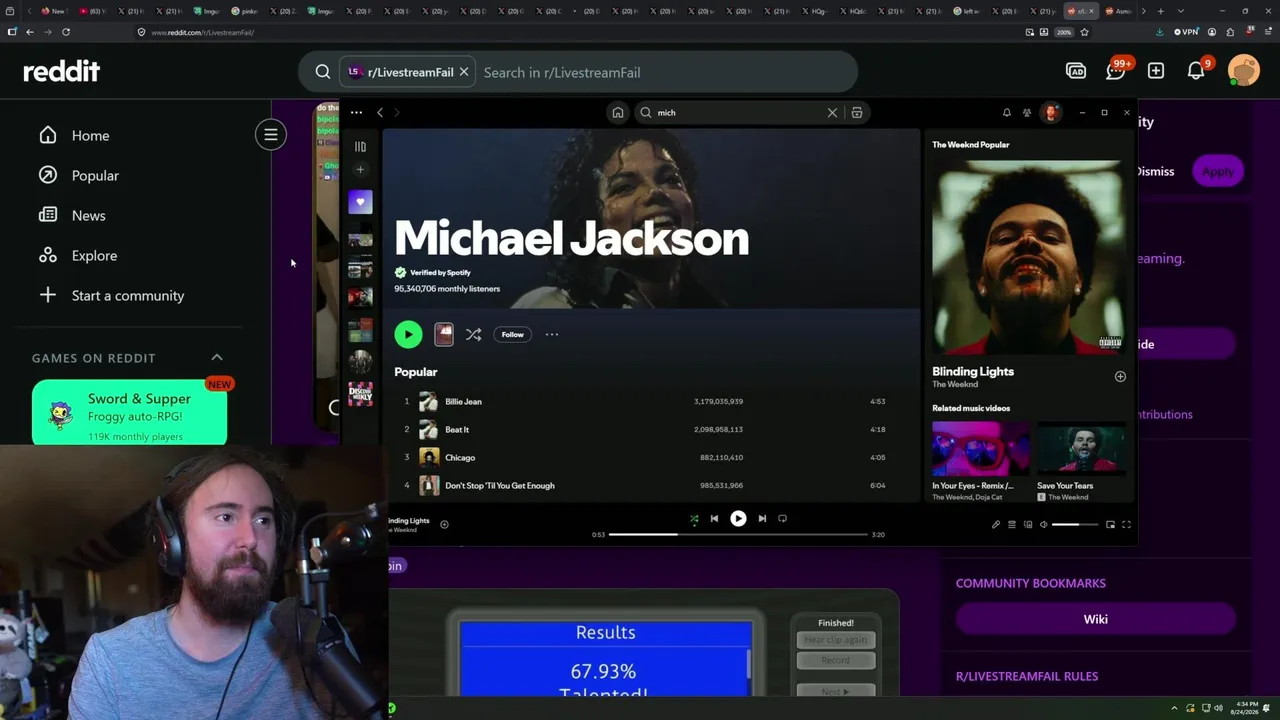1280x720 pixels.
Task: Open Spotify Browse icon
Action: [857, 113]
